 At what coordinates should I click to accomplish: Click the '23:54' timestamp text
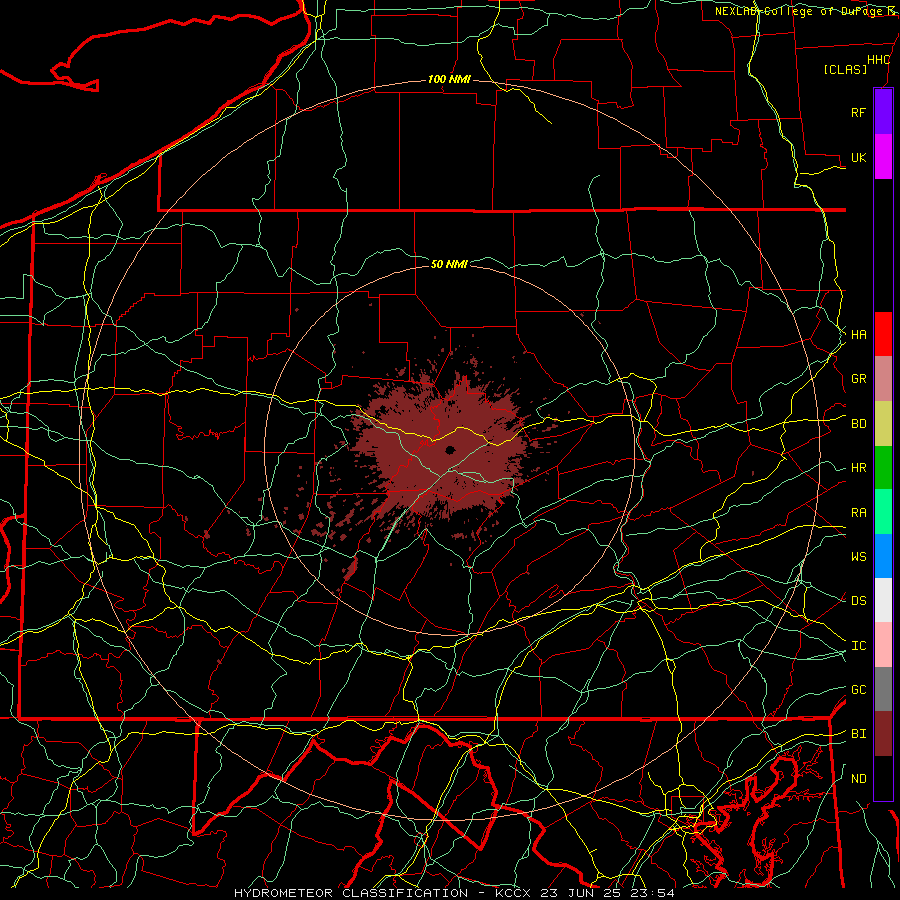click(x=655, y=893)
